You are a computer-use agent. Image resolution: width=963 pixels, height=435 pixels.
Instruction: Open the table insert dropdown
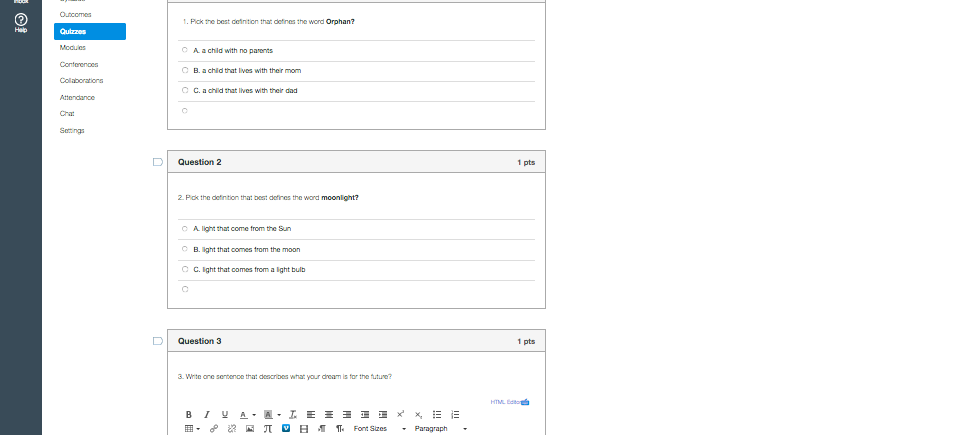point(192,428)
